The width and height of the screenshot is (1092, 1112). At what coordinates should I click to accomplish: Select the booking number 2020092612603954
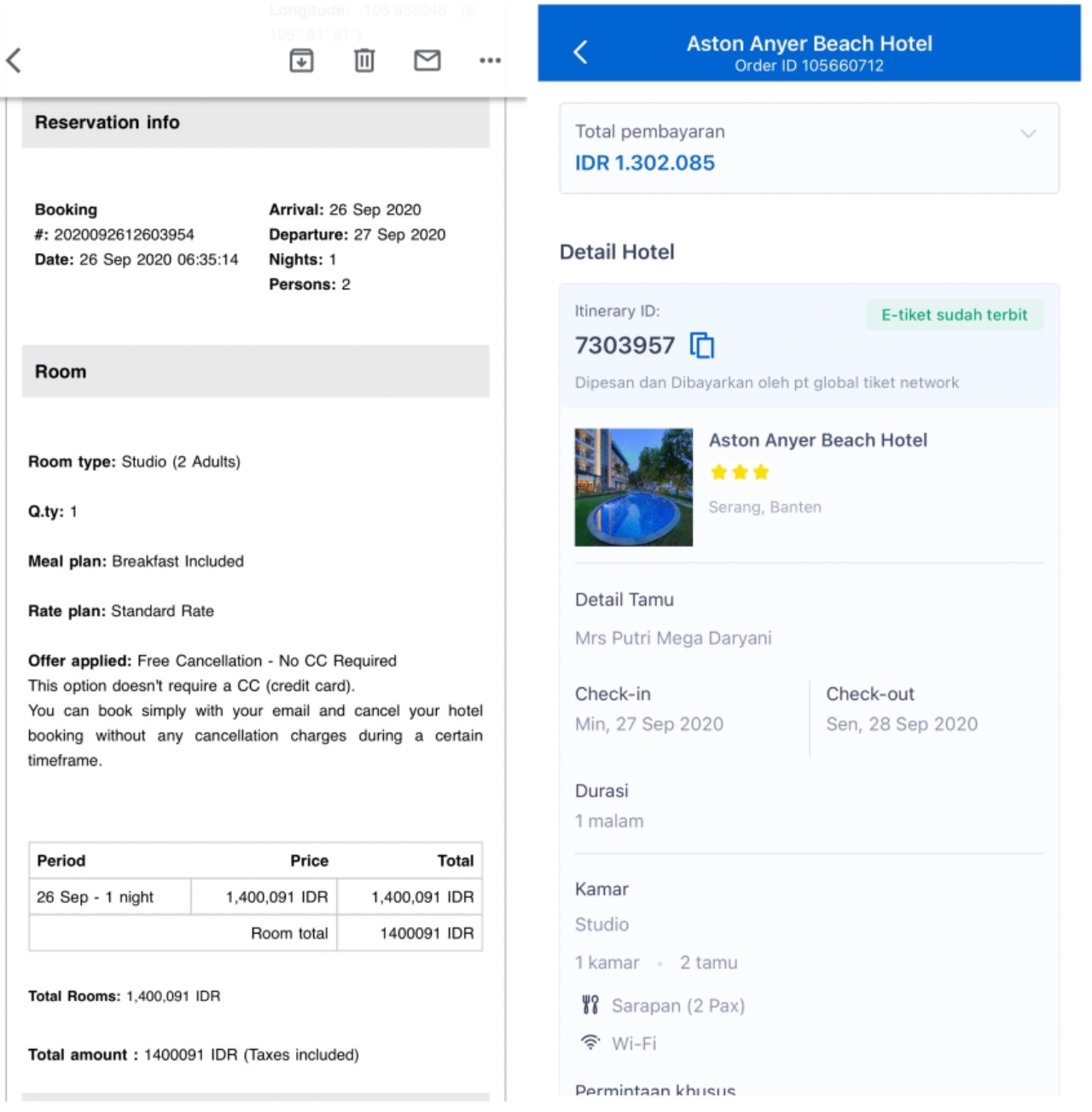(124, 235)
